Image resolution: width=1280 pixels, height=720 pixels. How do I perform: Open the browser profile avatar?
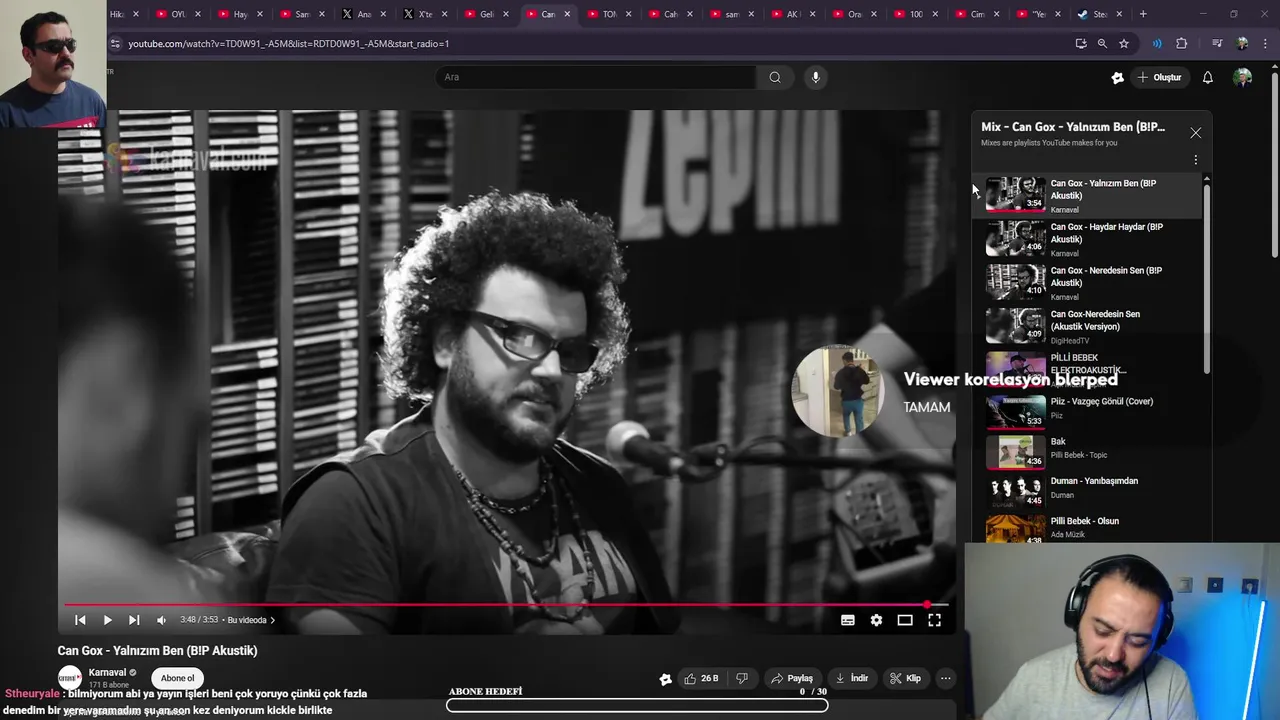tap(1243, 44)
